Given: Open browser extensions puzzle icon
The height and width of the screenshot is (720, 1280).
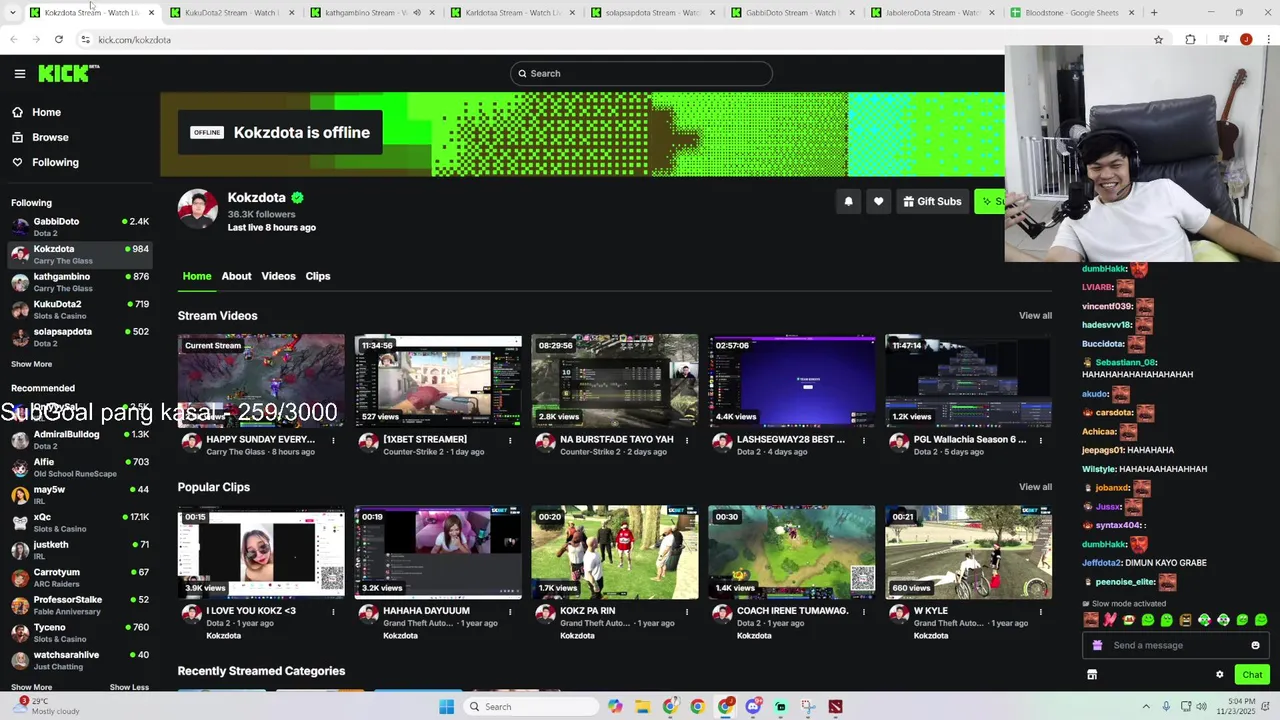Looking at the screenshot, I should pos(1190,40).
